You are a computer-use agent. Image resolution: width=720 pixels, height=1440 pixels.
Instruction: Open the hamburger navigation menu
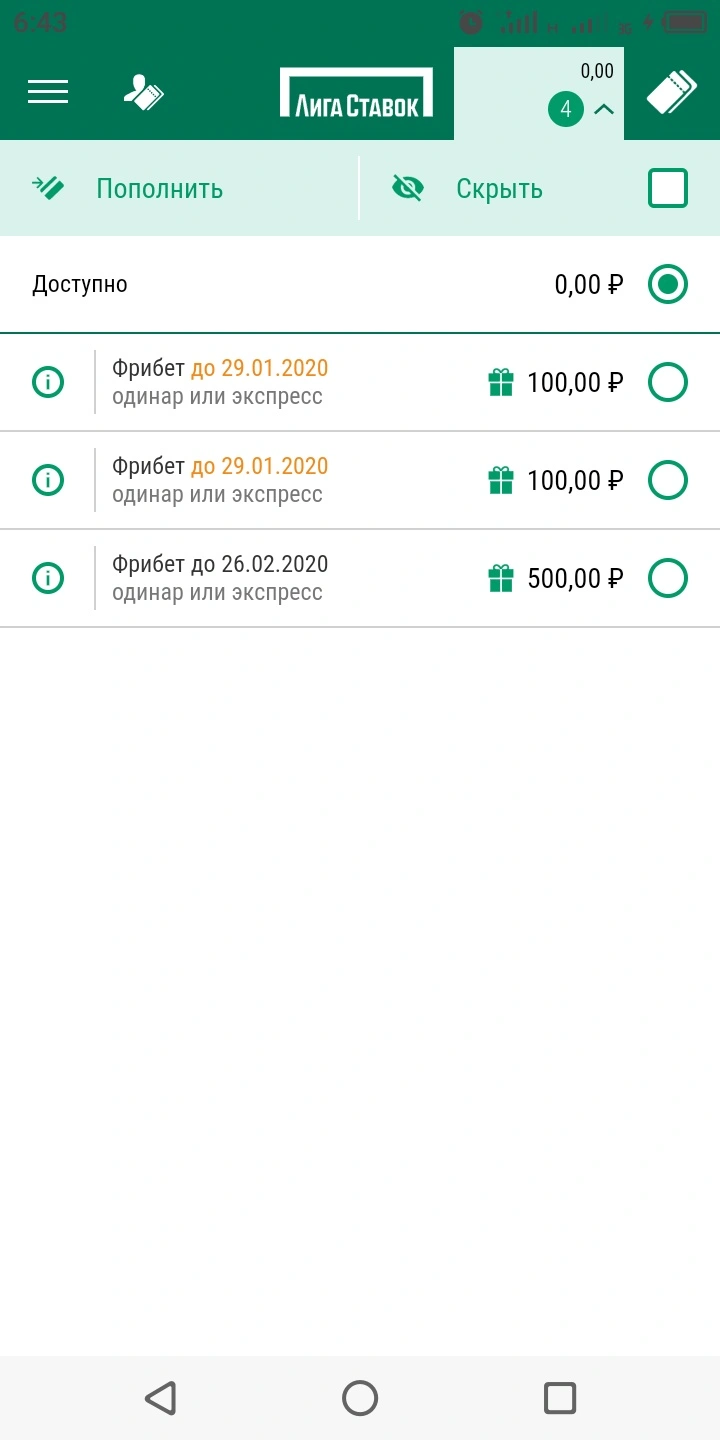click(48, 92)
